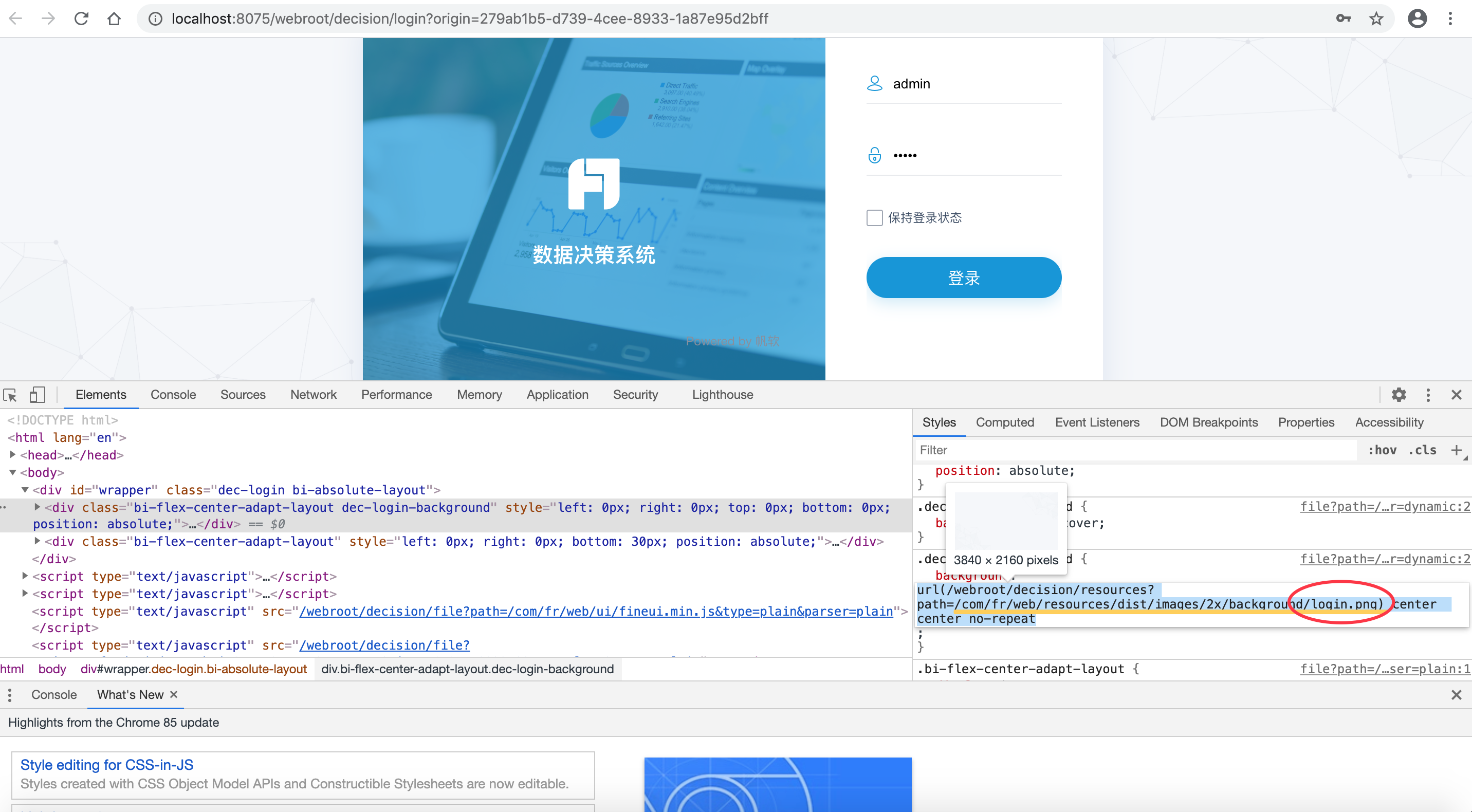
Task: Toggle the device toolbar icon
Action: coord(37,395)
